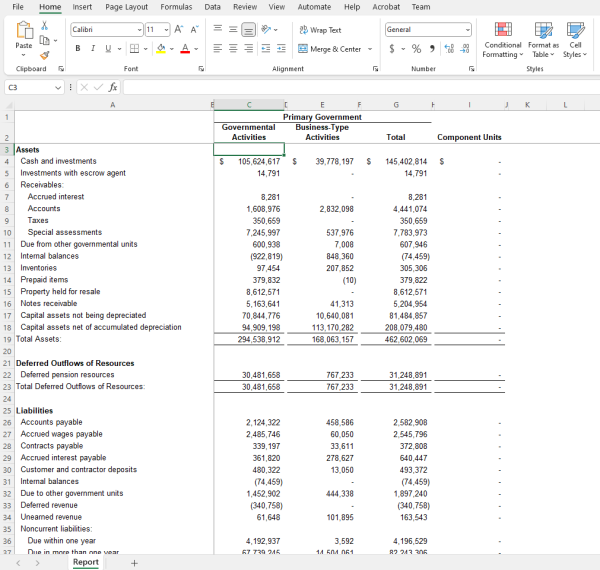The height and width of the screenshot is (570, 600).
Task: Open Number format dialog launcher
Action: [x=471, y=69]
